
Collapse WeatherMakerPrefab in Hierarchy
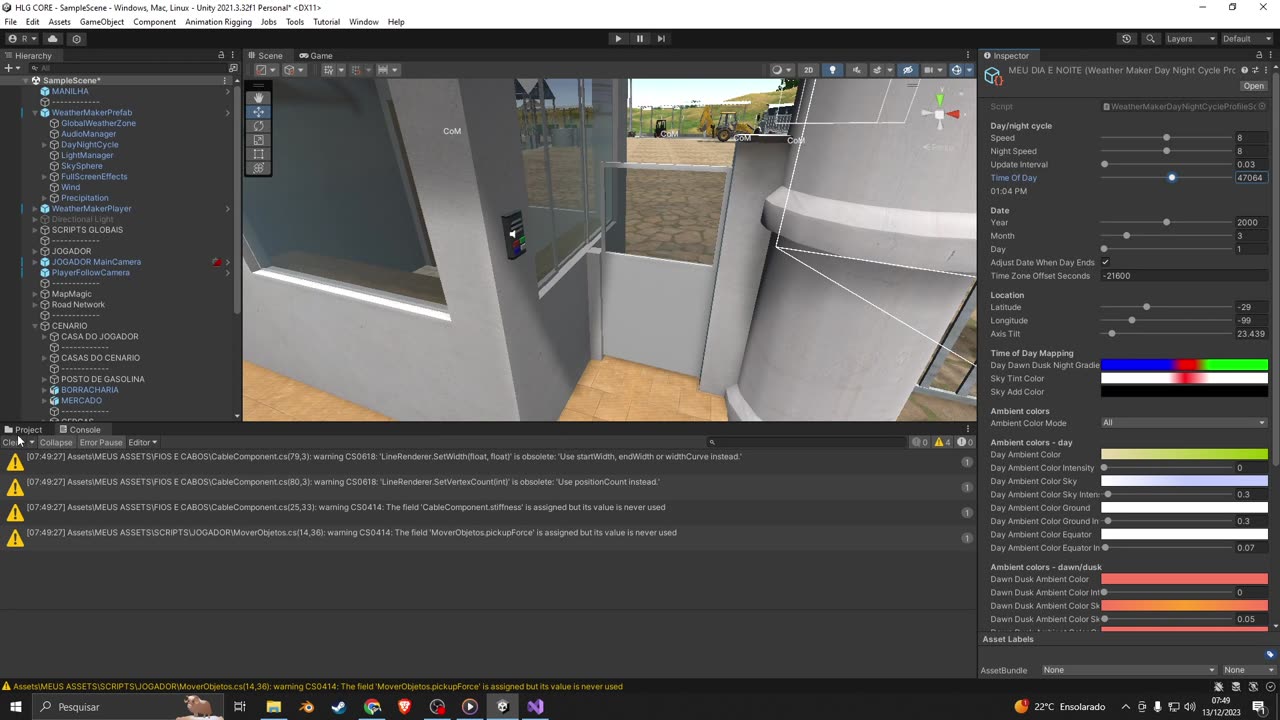[35, 113]
